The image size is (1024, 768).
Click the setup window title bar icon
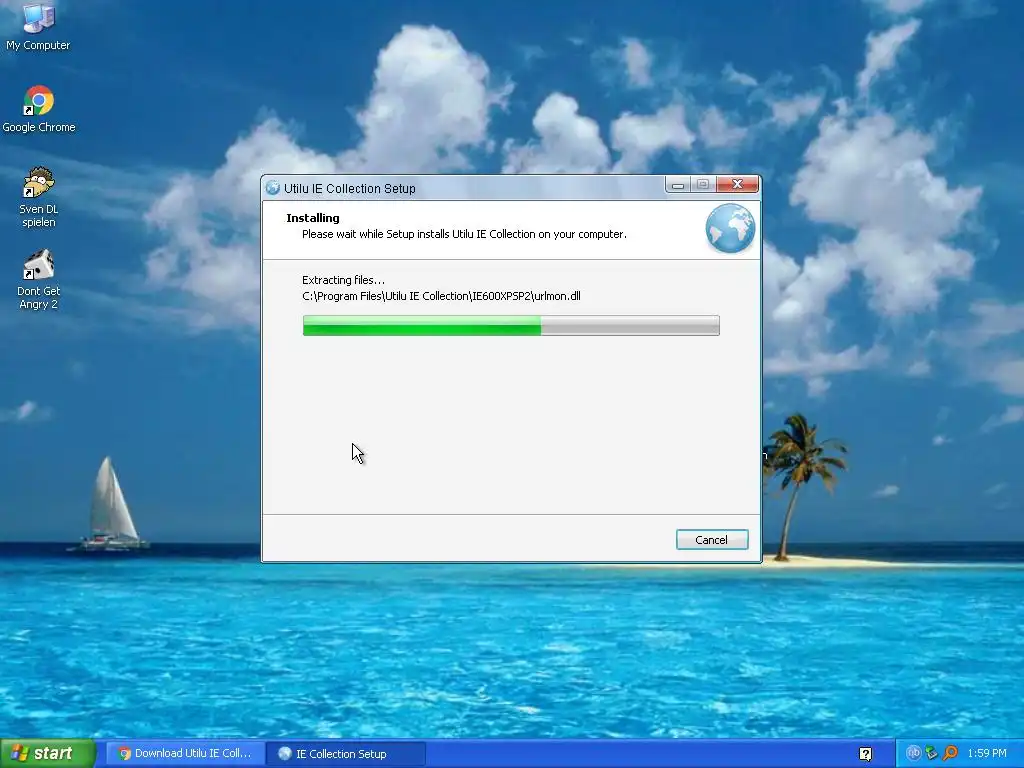coord(273,188)
